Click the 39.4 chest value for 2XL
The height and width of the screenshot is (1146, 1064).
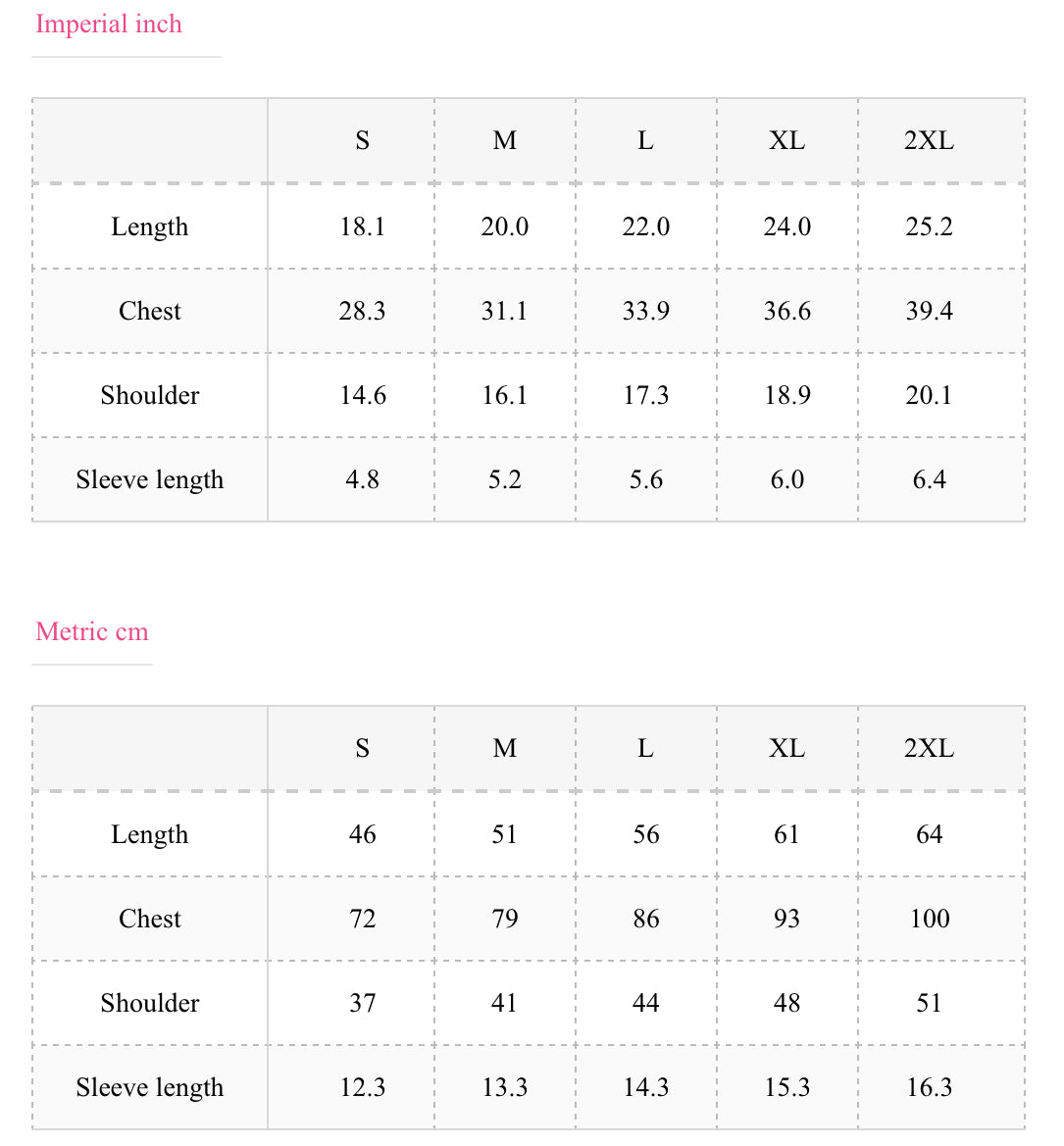(x=929, y=312)
